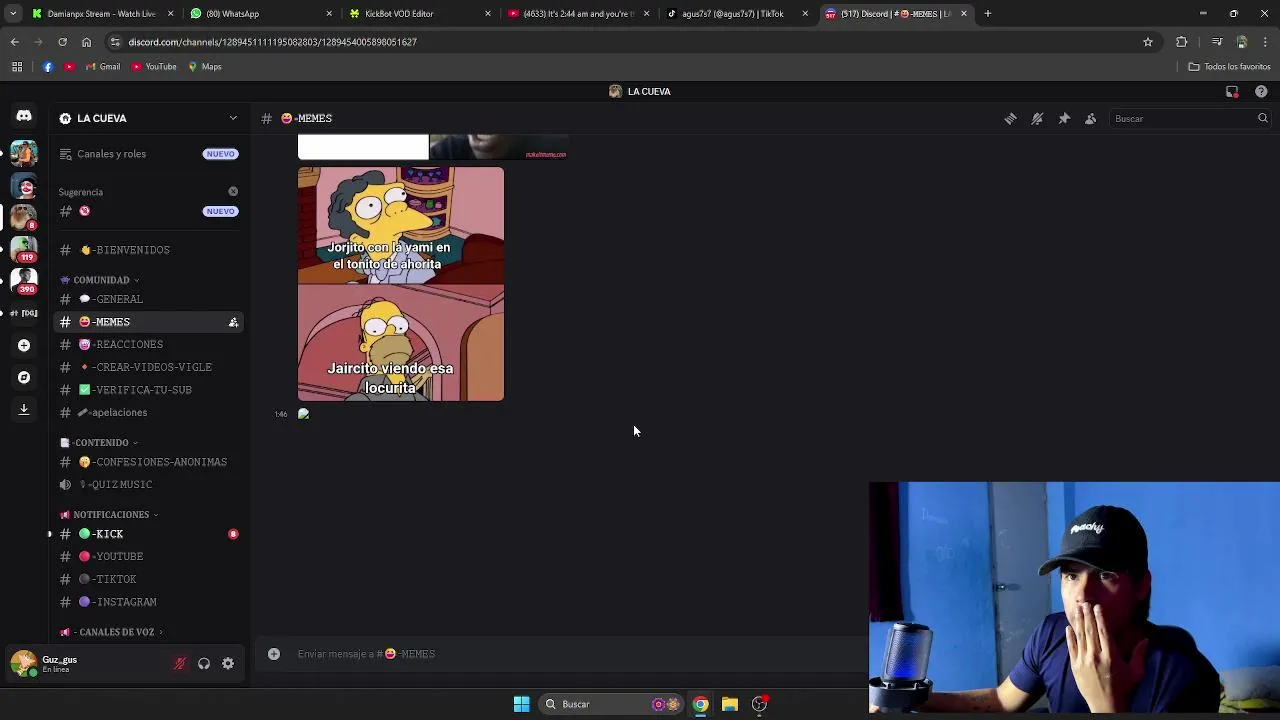This screenshot has height=720, width=1280.
Task: Open the Facebook bookmark icon
Action: [48, 67]
